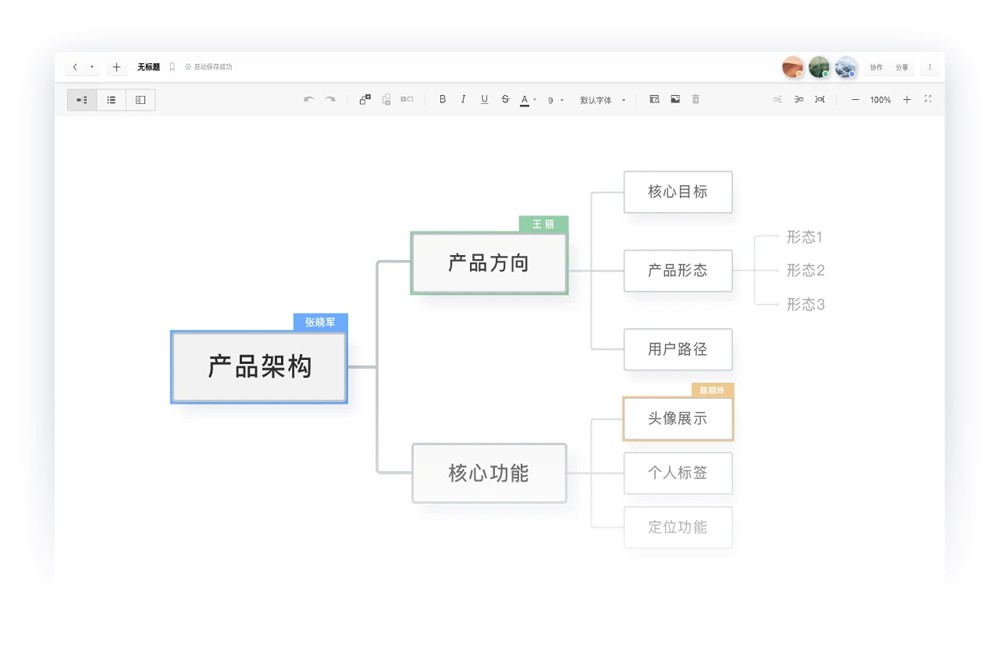Switch to mind map view mode
This screenshot has height=667, width=1000.
pos(82,100)
